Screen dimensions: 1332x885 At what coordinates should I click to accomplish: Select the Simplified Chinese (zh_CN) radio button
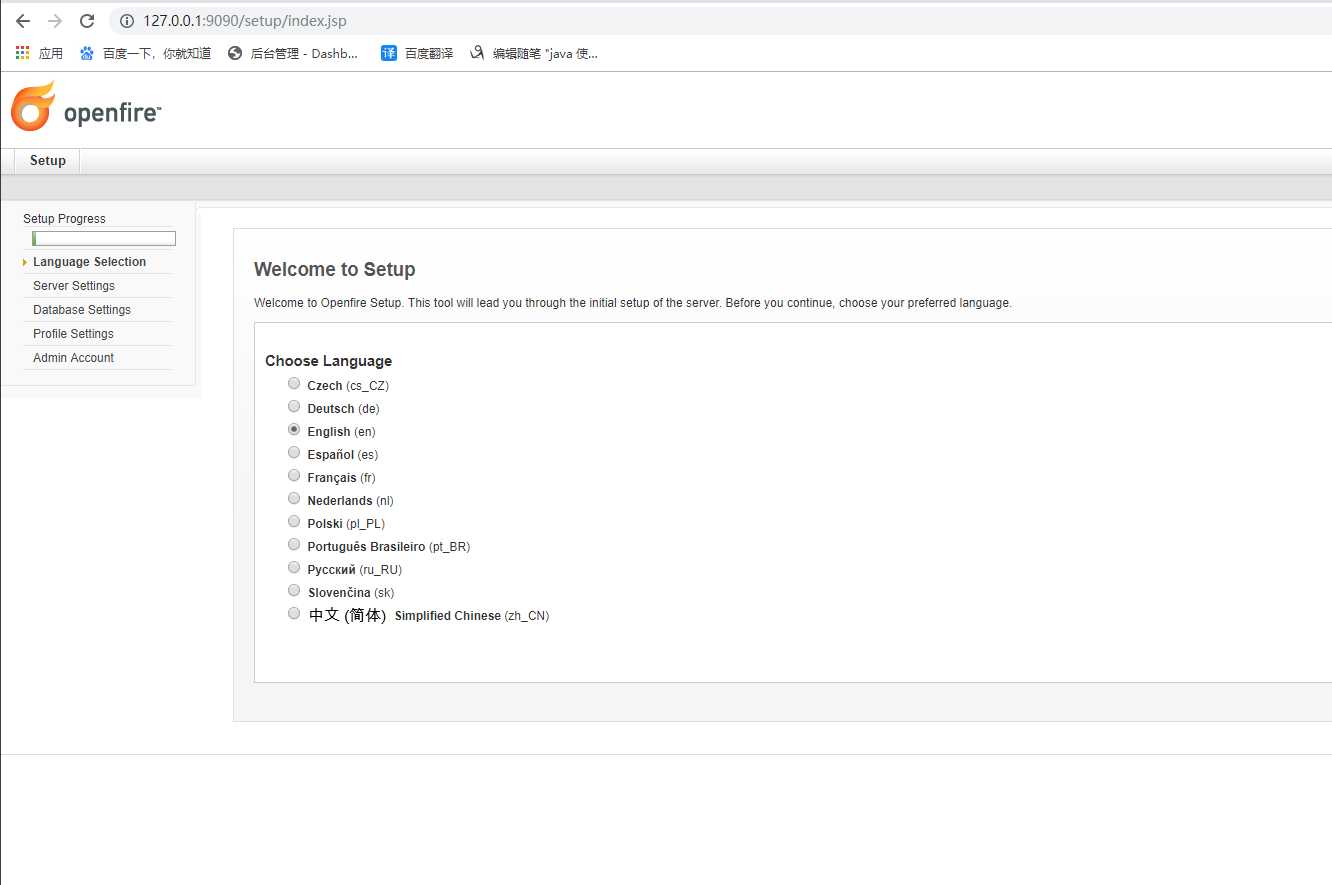294,613
